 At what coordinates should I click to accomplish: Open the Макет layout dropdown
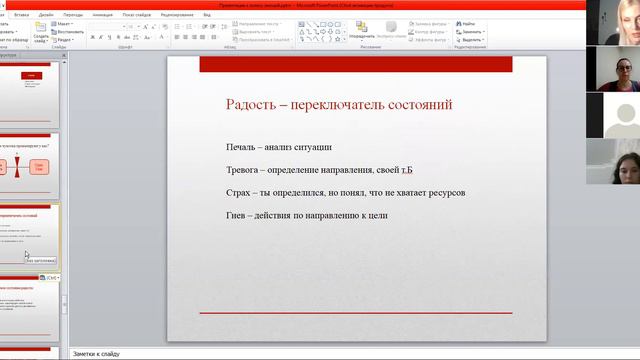pyautogui.click(x=62, y=24)
